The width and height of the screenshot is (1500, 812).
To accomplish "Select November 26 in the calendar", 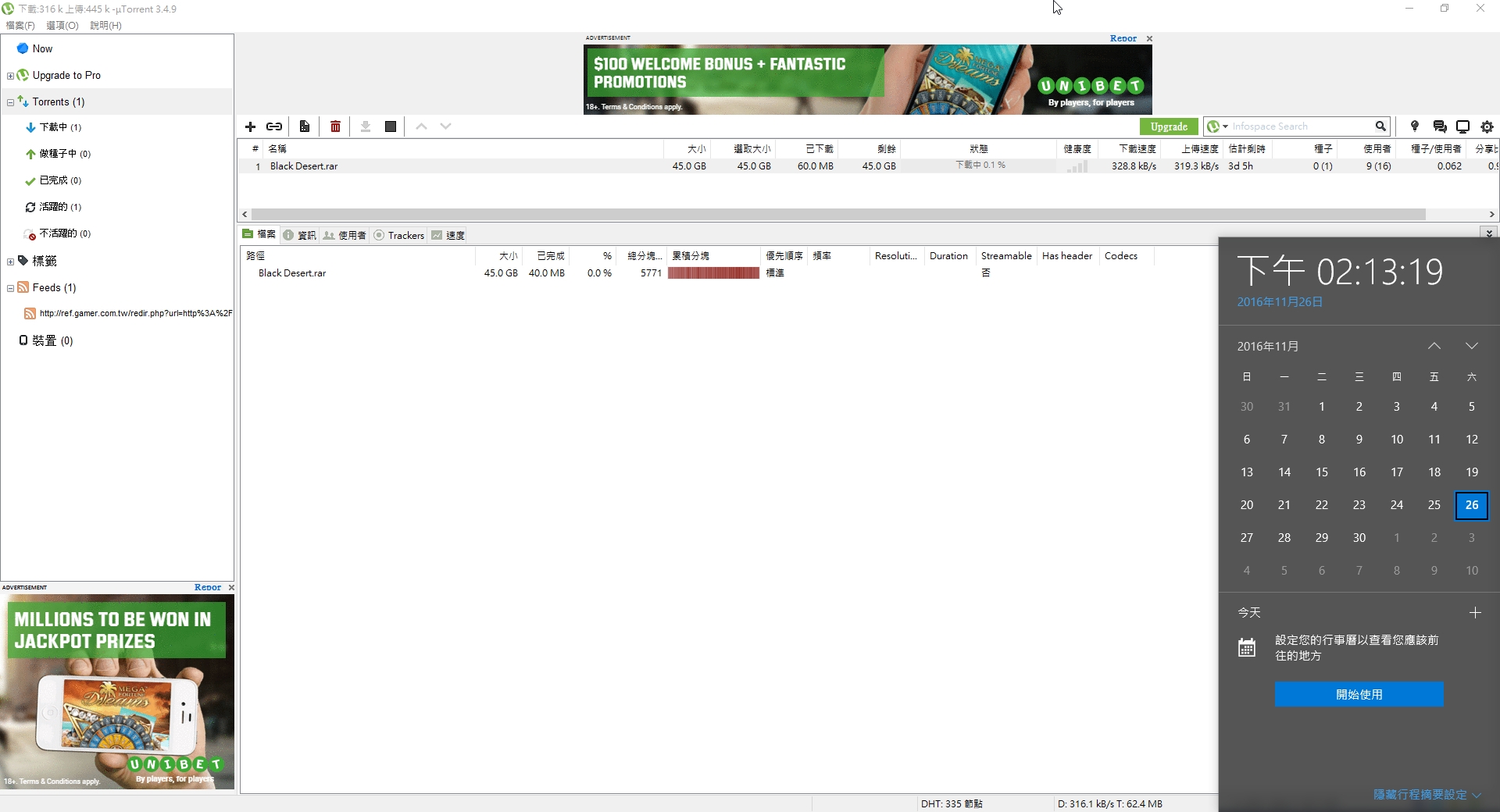I will [x=1472, y=505].
